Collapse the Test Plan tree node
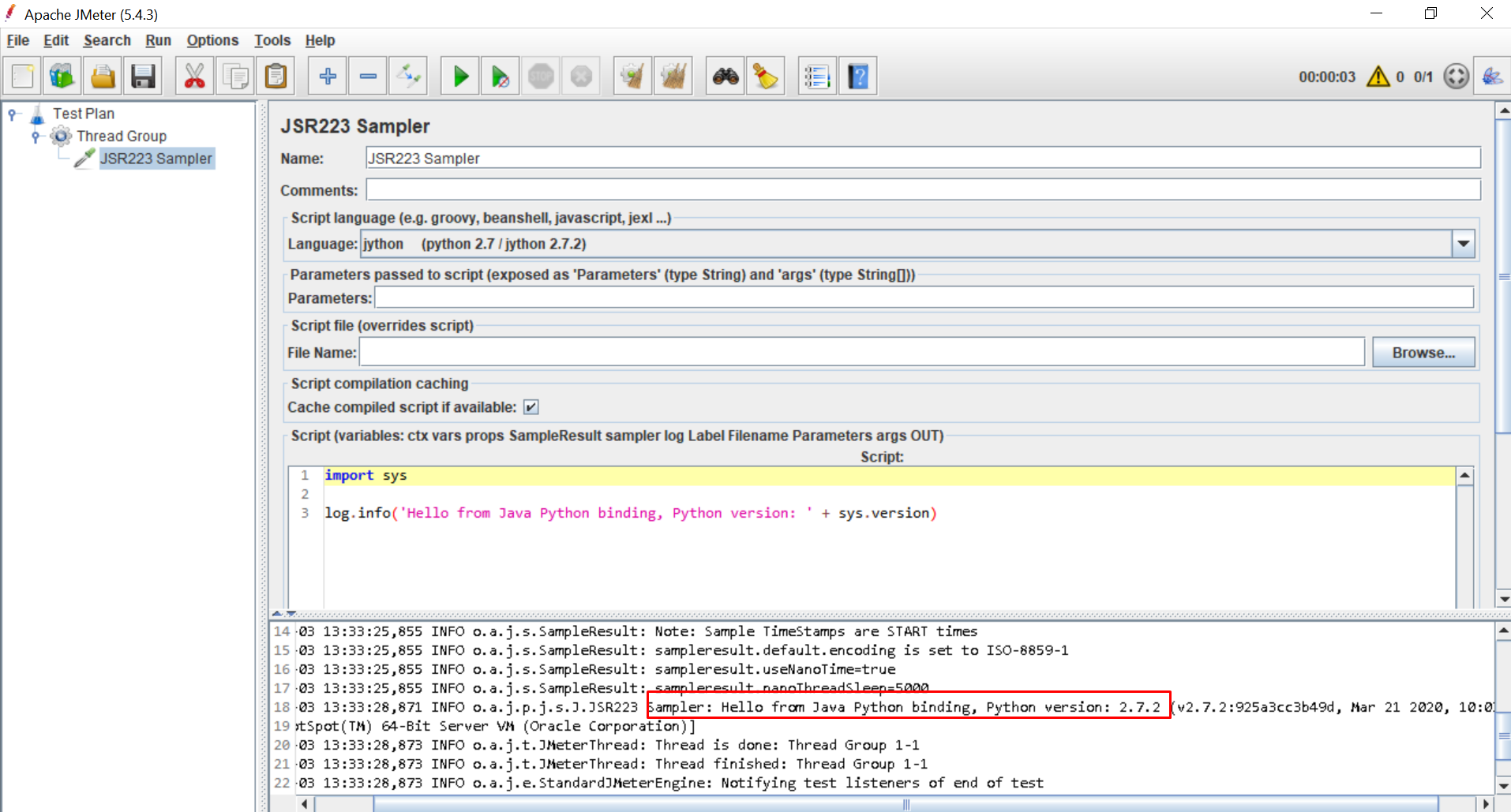The image size is (1511, 812). 13,114
